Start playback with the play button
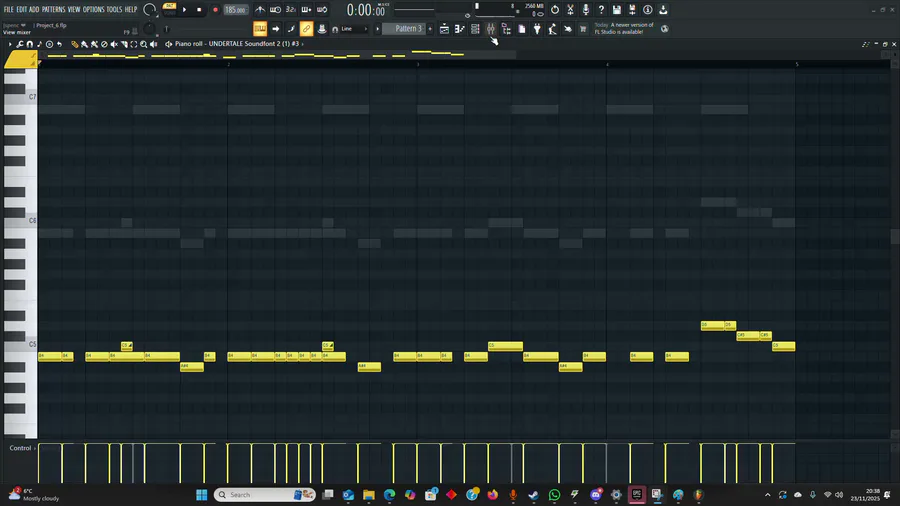 [184, 10]
